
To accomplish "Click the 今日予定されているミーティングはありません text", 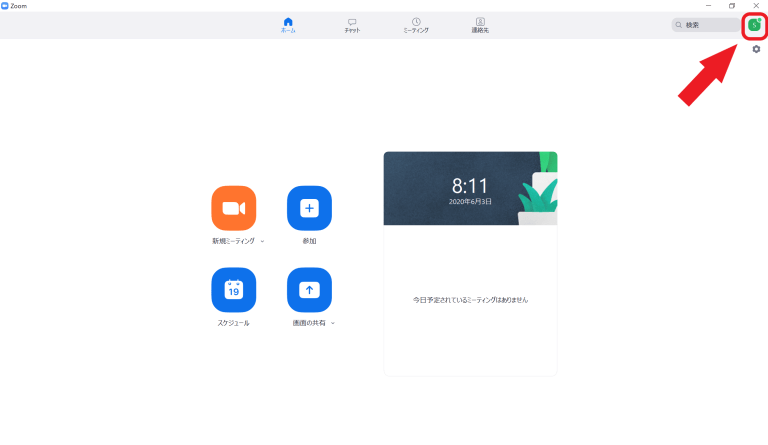I will (x=470, y=300).
